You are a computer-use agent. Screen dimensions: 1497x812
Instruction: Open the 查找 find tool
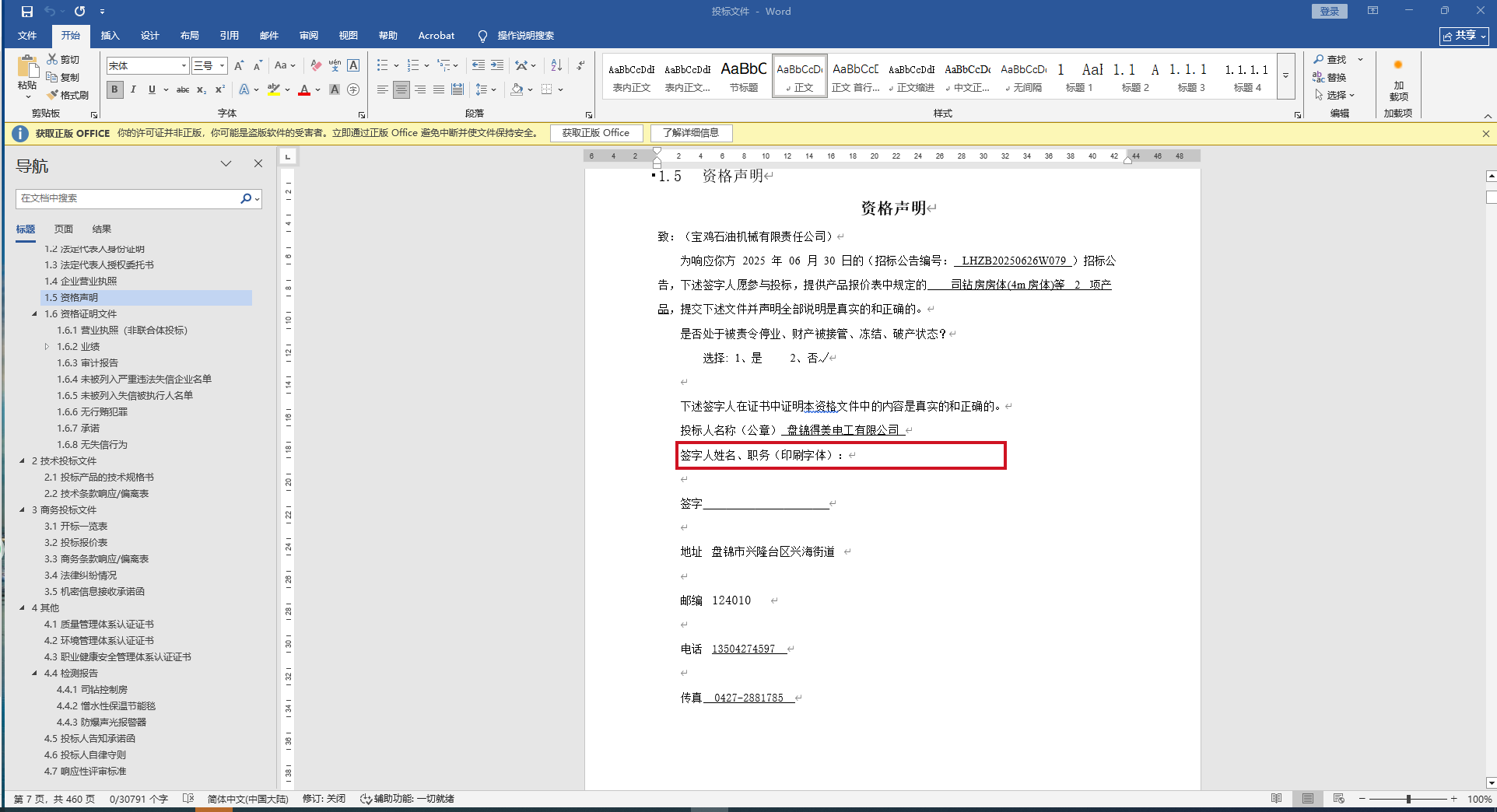point(1330,59)
